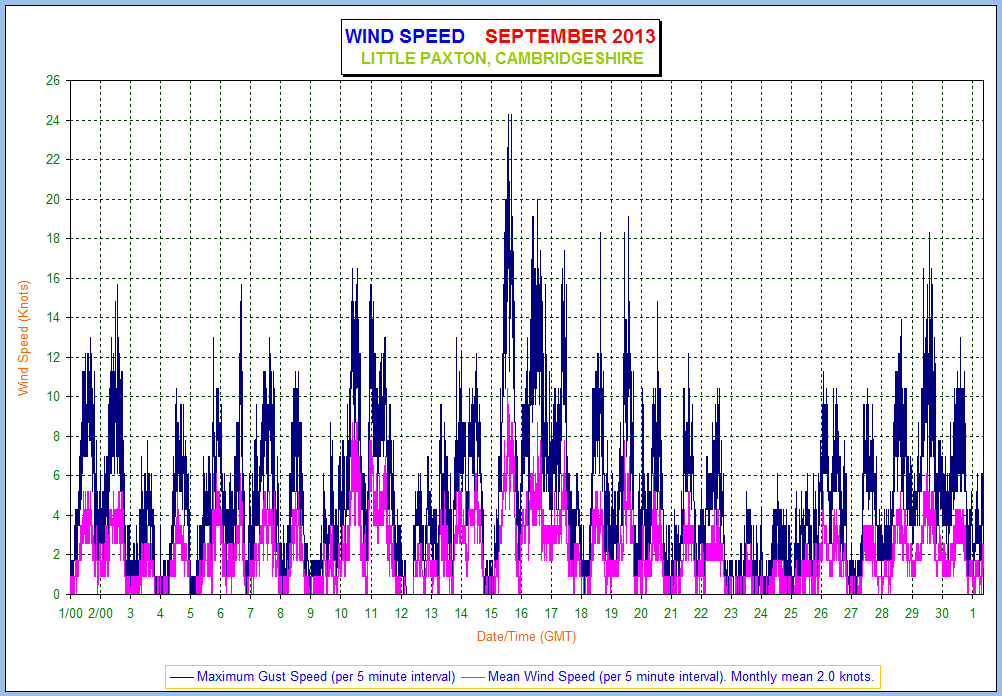1002x696 pixels.
Task: Click the y-axis tick label 0
Action: (x=56, y=594)
